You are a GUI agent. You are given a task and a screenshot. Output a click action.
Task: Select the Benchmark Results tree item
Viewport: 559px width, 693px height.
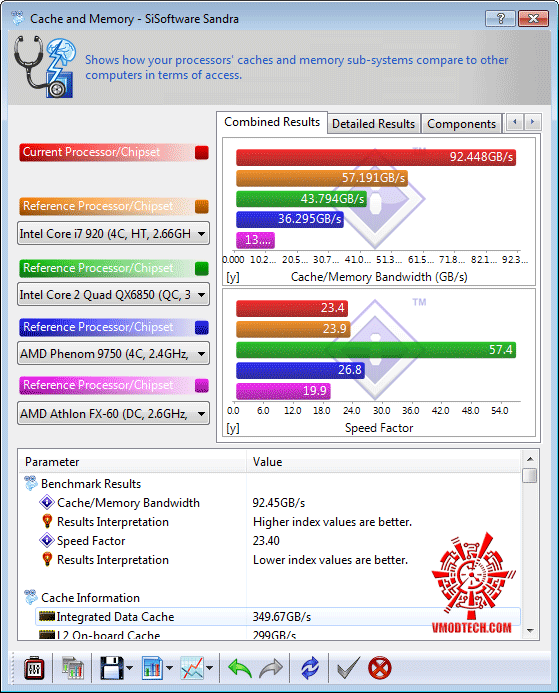pos(91,484)
